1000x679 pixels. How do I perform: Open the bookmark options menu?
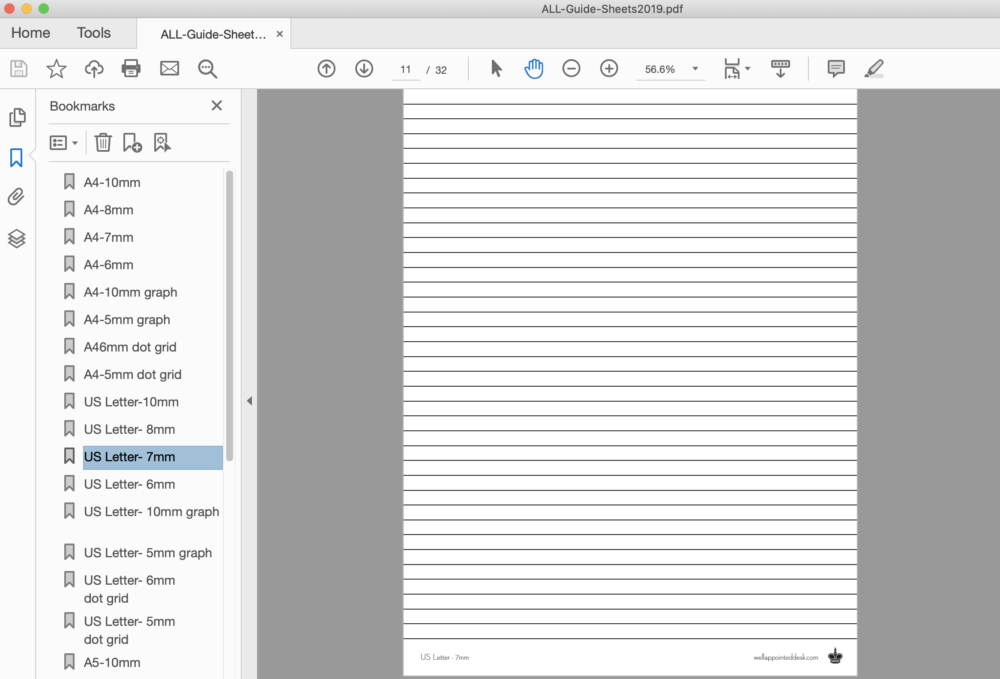[63, 142]
